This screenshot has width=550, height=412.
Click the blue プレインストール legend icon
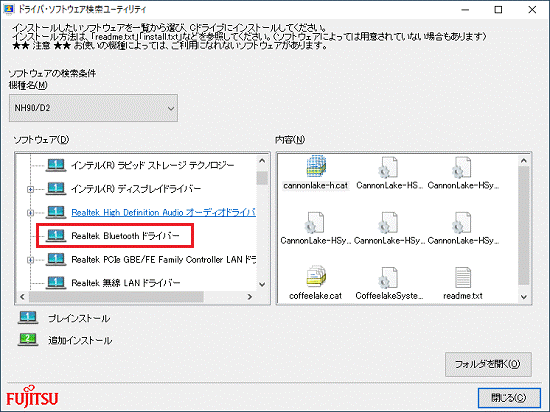(28, 318)
